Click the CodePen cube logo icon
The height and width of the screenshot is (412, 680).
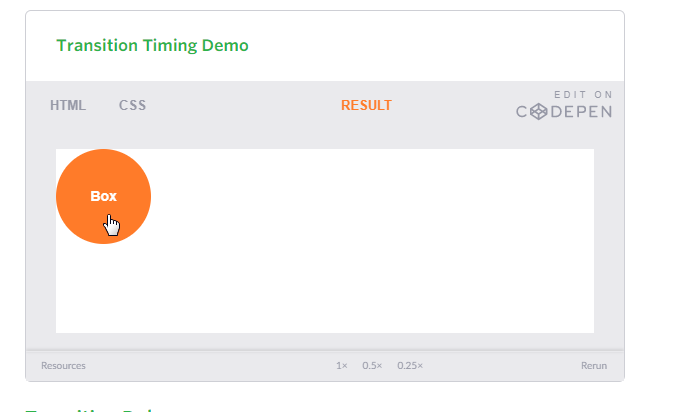539,112
